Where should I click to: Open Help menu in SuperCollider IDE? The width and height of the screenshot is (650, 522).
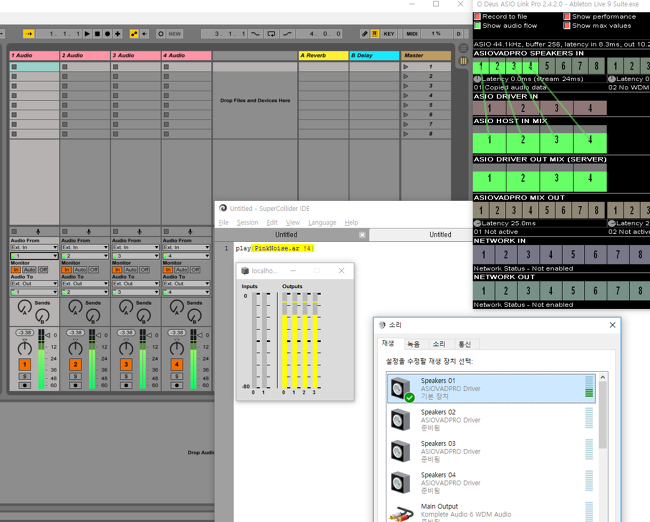coord(351,223)
